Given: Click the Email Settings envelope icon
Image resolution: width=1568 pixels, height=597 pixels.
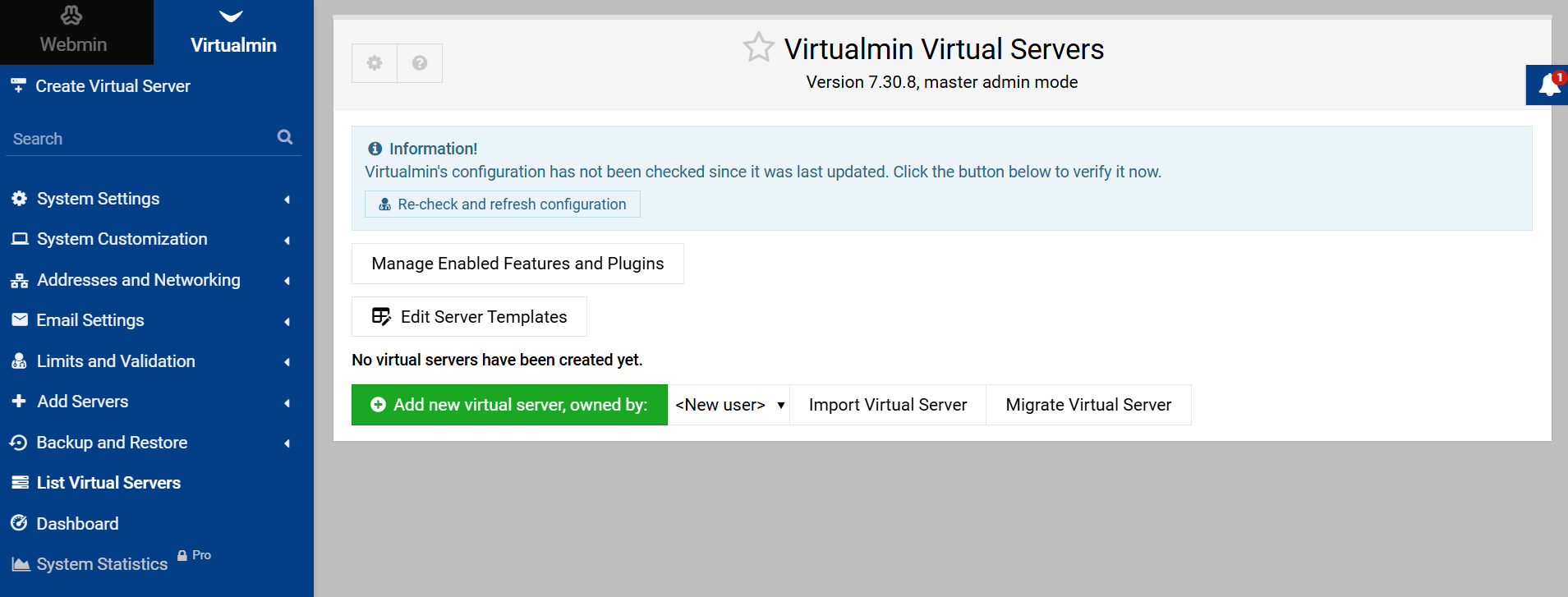Looking at the screenshot, I should 20,320.
